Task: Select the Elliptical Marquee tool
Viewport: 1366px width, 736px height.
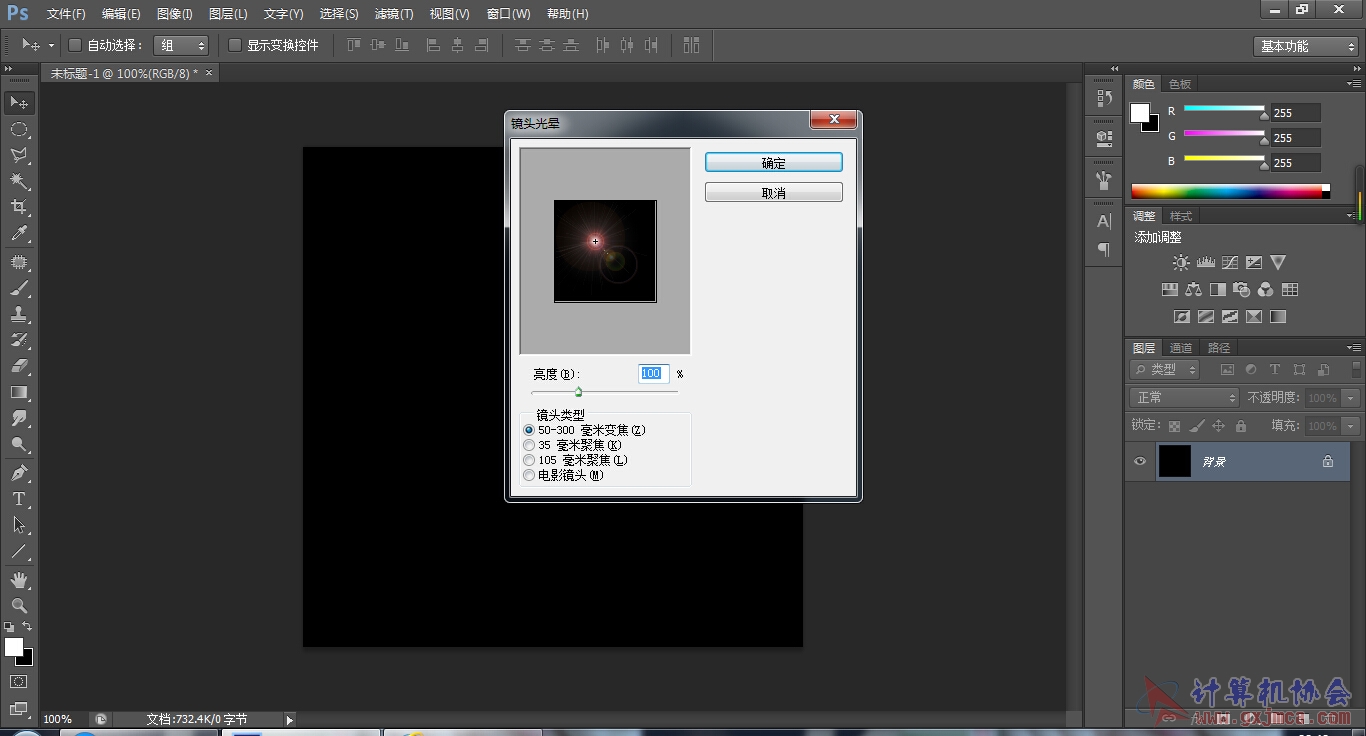Action: (x=19, y=130)
